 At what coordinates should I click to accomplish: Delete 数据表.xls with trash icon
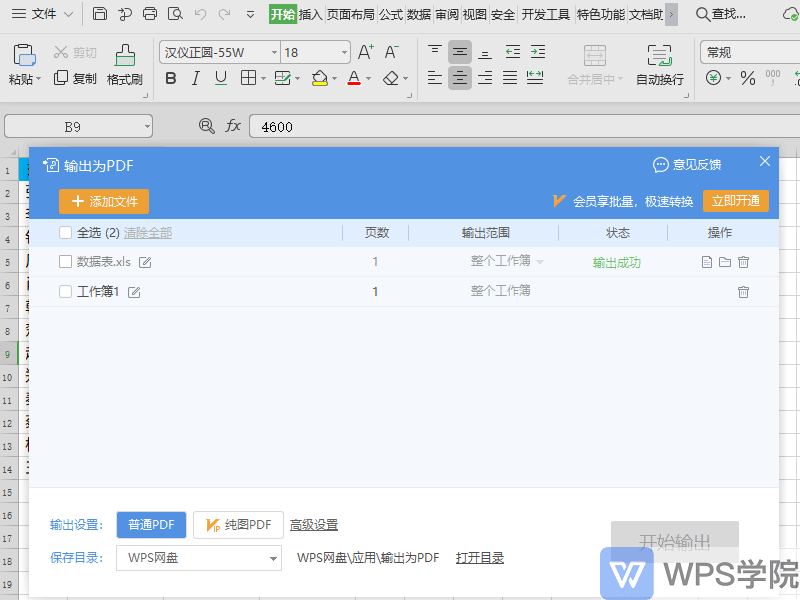point(743,262)
